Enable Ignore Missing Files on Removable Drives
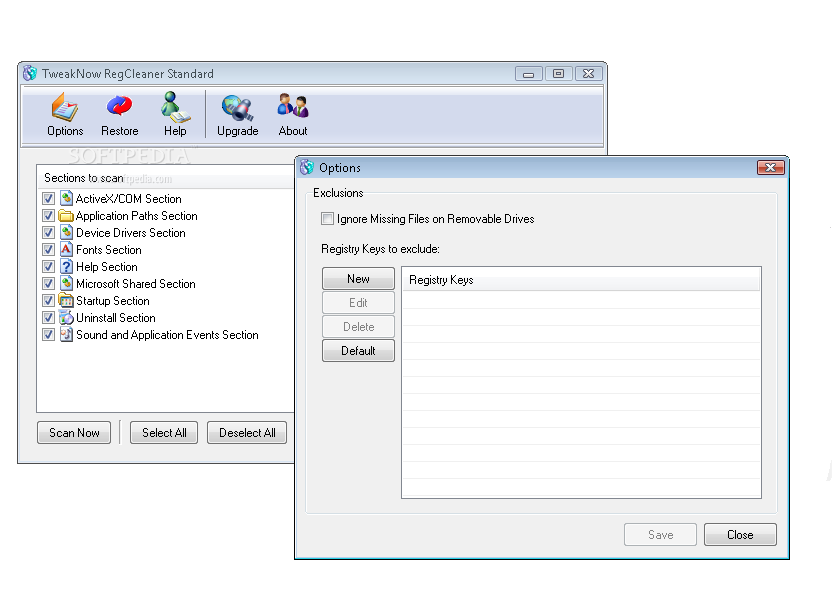The width and height of the screenshot is (833, 596). [x=327, y=219]
